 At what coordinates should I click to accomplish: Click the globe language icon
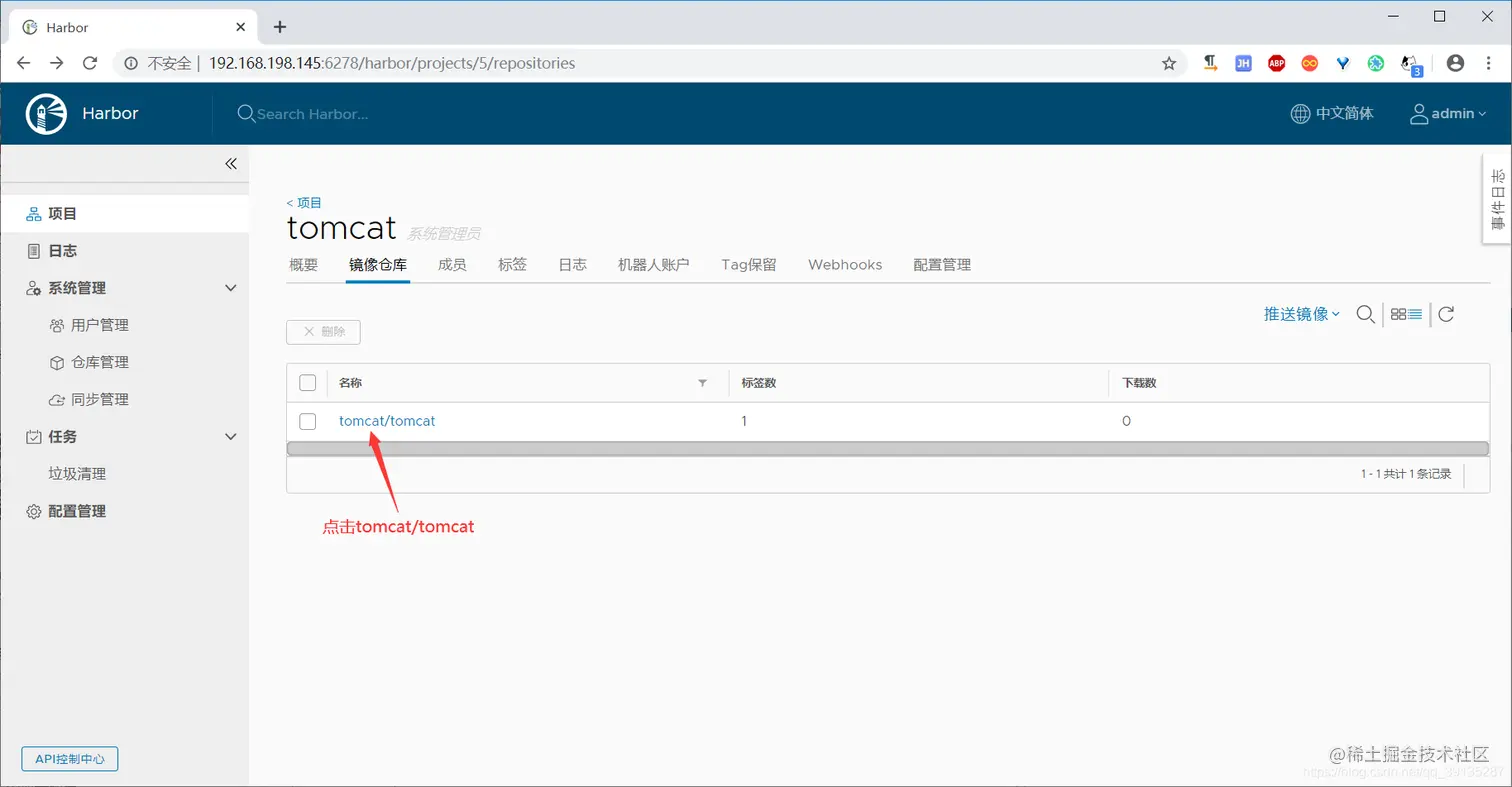coord(1300,114)
